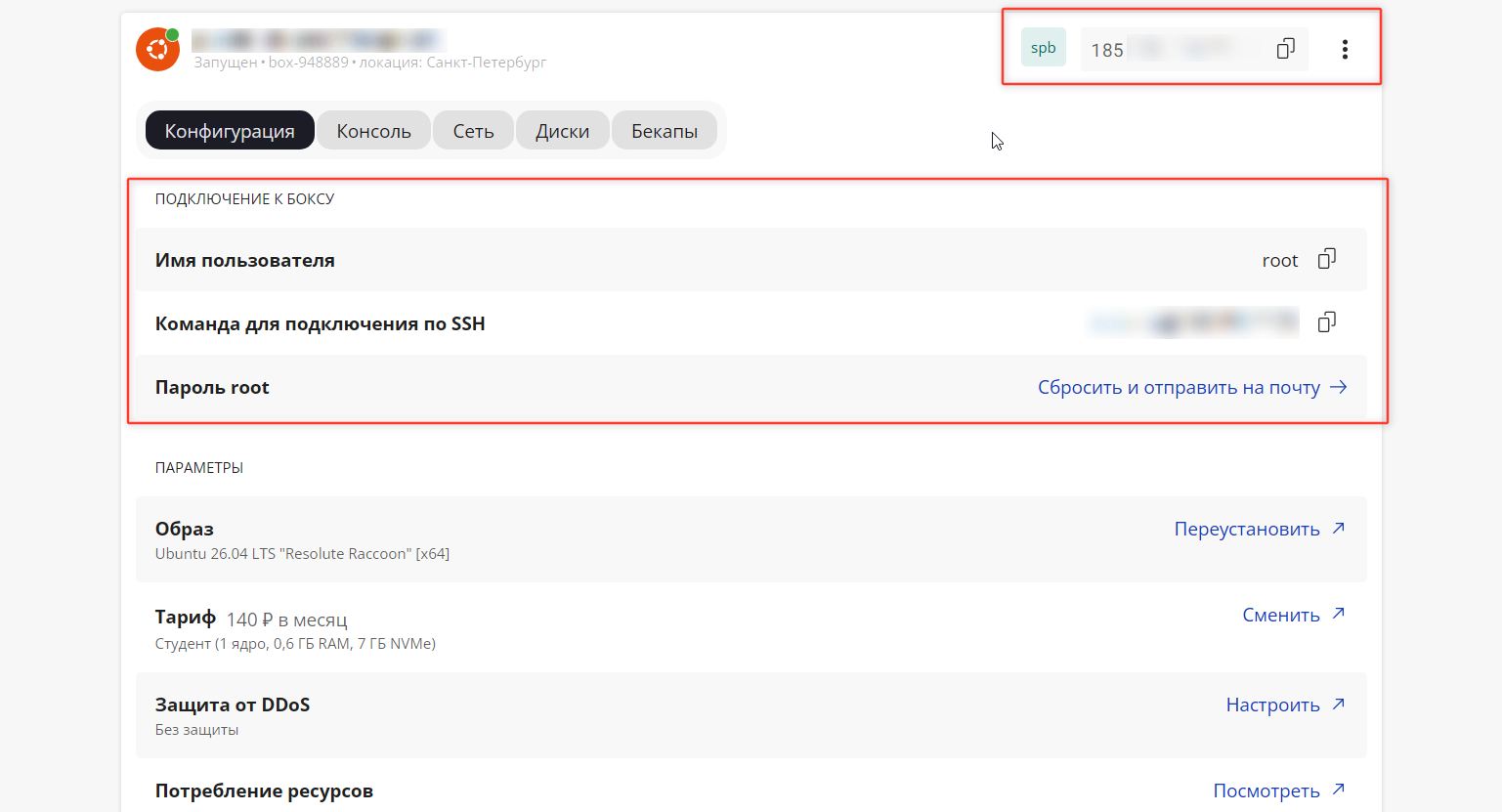Click the spb location badge
The width and height of the screenshot is (1502, 812).
(1044, 48)
